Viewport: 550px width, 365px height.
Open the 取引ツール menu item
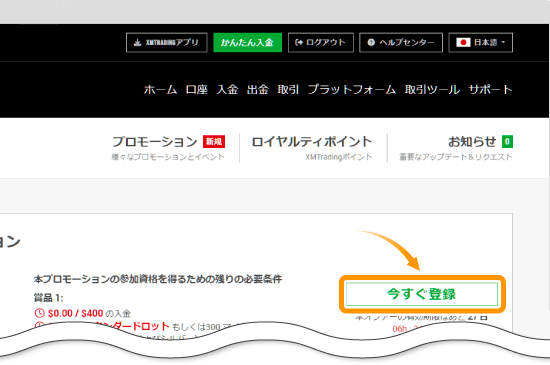pyautogui.click(x=432, y=90)
